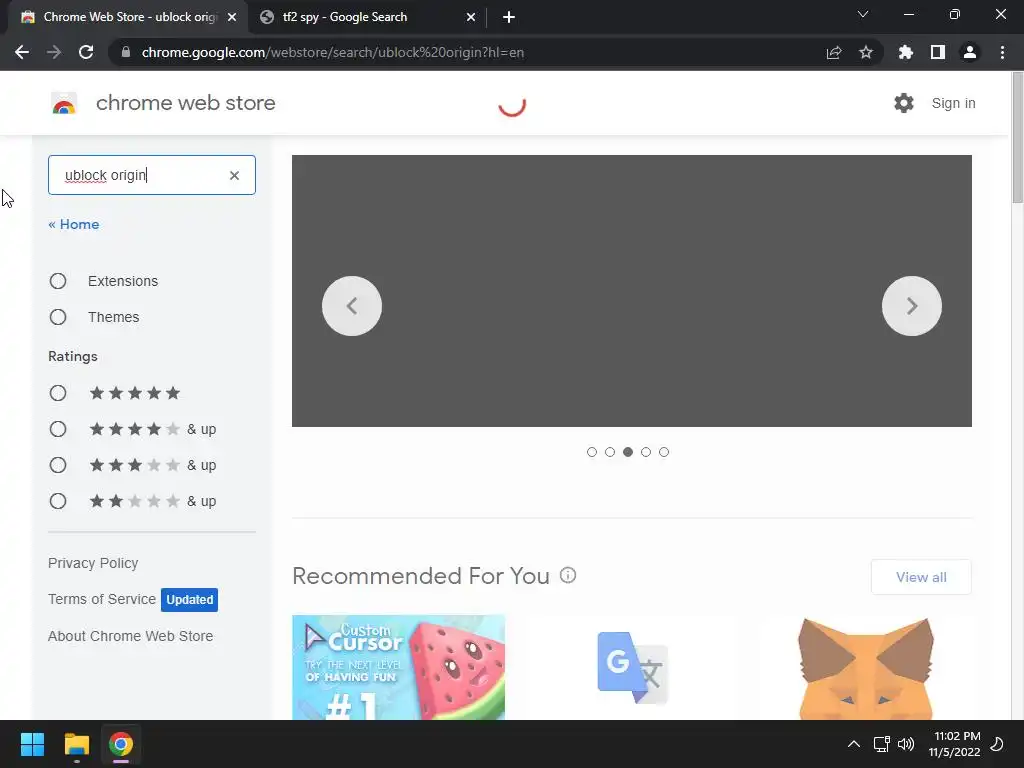Click the browser forward arrow

click(54, 52)
